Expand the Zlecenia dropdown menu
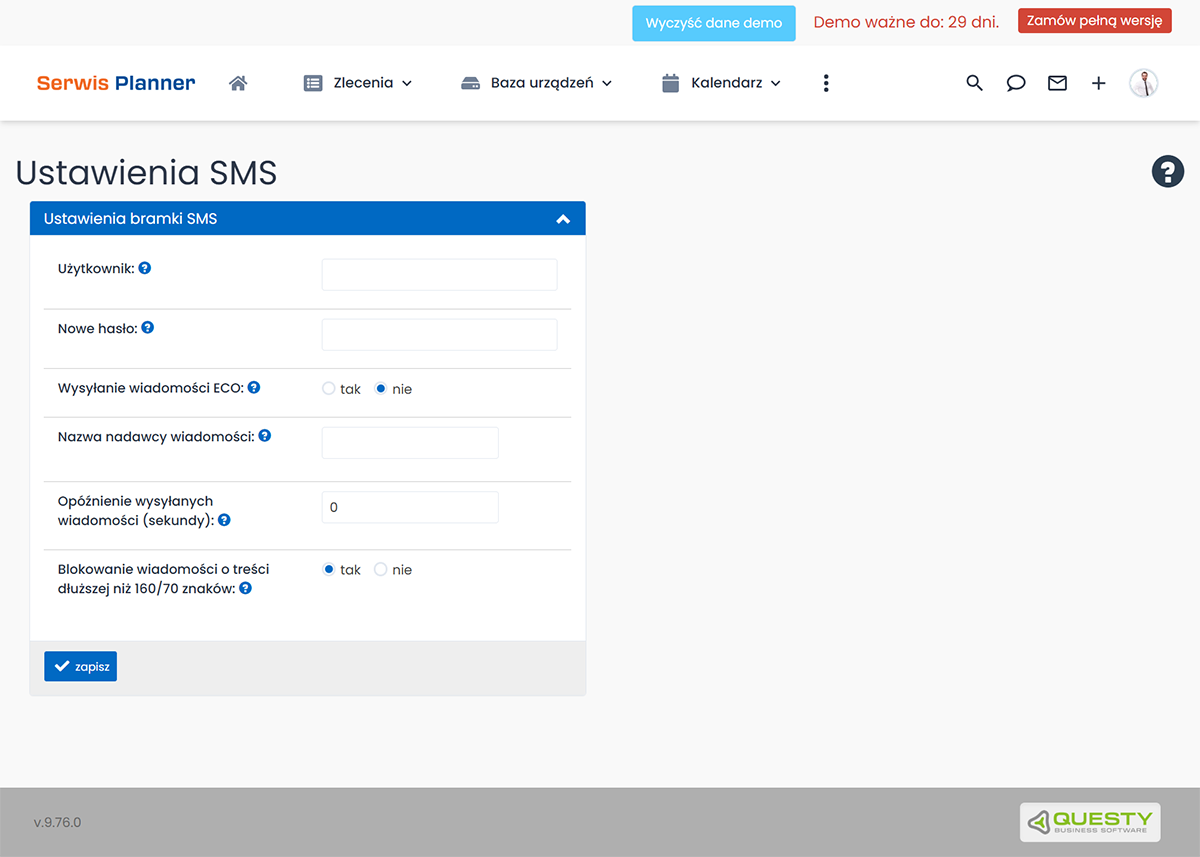Screen dimensions: 1200x857 click(x=357, y=83)
